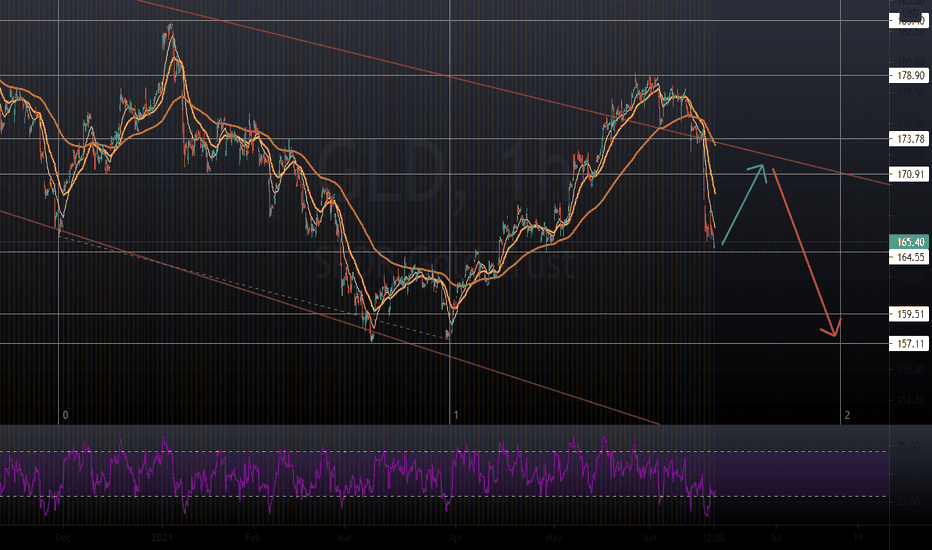
Task: Click the 159.51 price level label
Action: (x=909, y=314)
